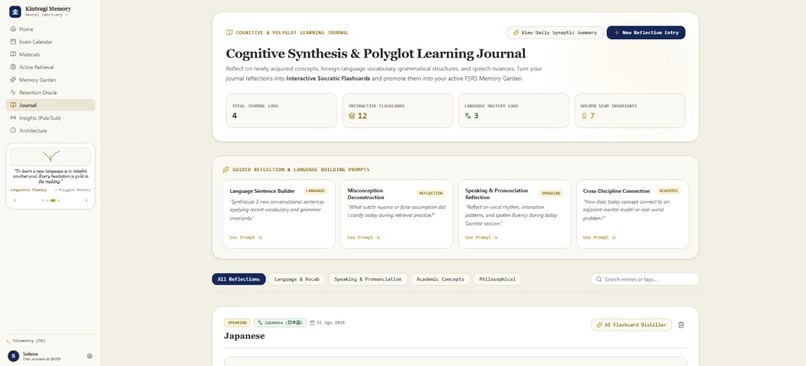The height and width of the screenshot is (366, 806).
Task: Open Retention Oracle page
Action: coord(50,93)
